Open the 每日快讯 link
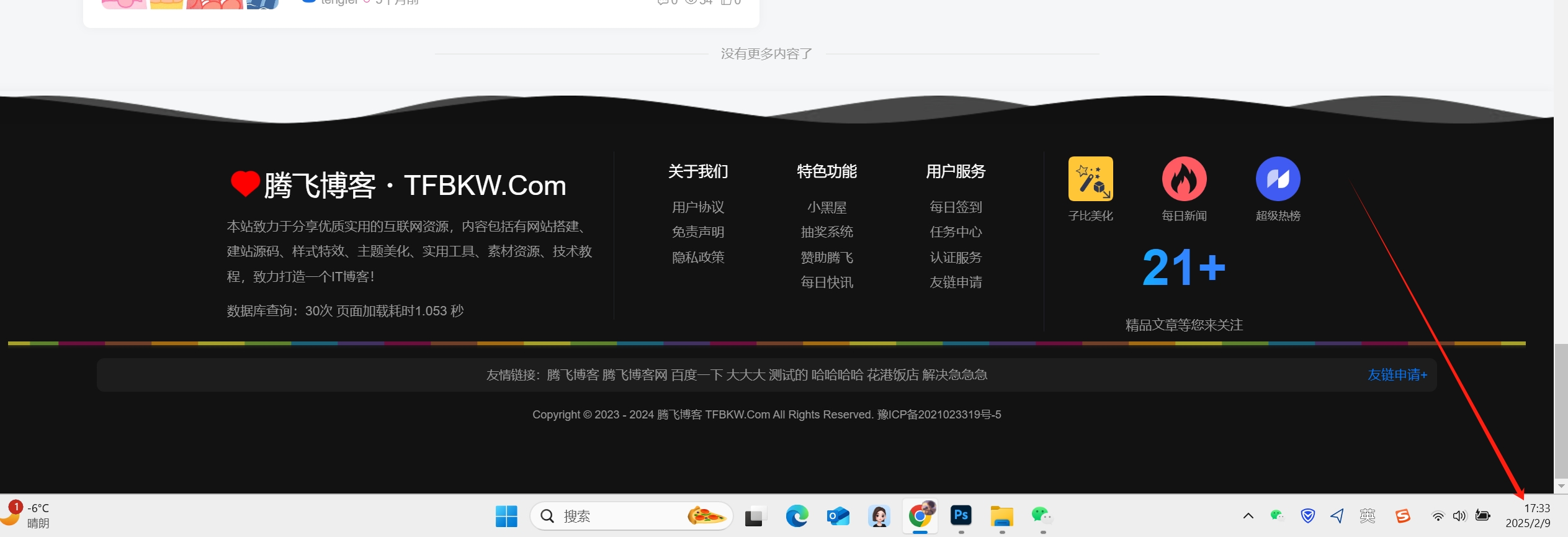 click(x=827, y=282)
